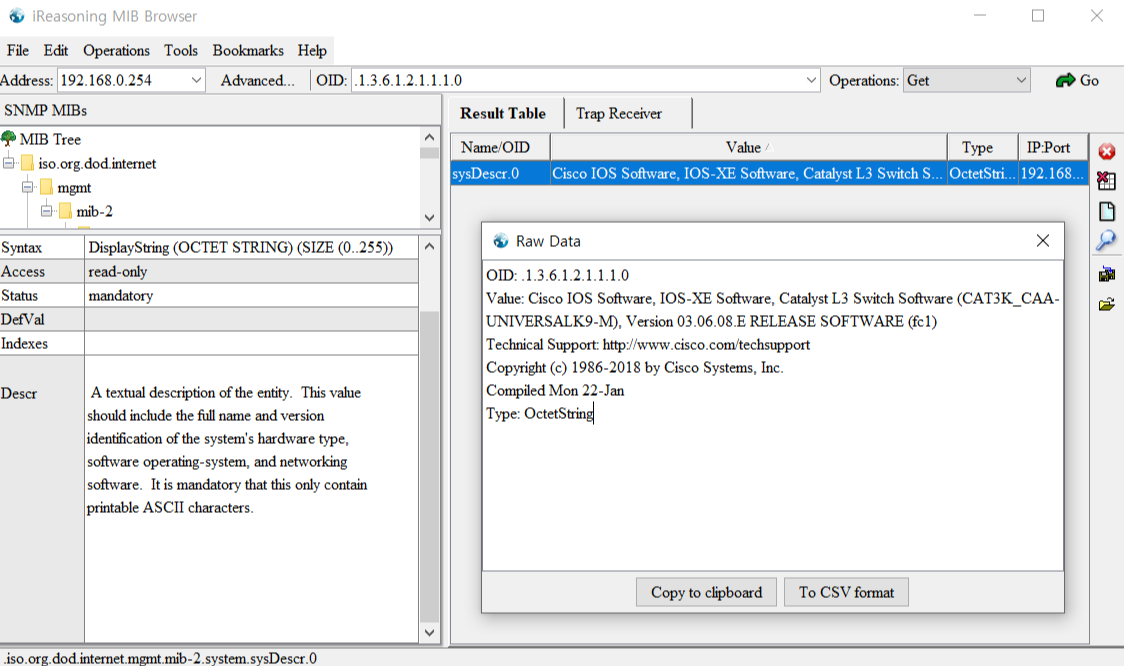Open the Address dropdown list
Screen dimensions: 1124x666
(x=196, y=80)
